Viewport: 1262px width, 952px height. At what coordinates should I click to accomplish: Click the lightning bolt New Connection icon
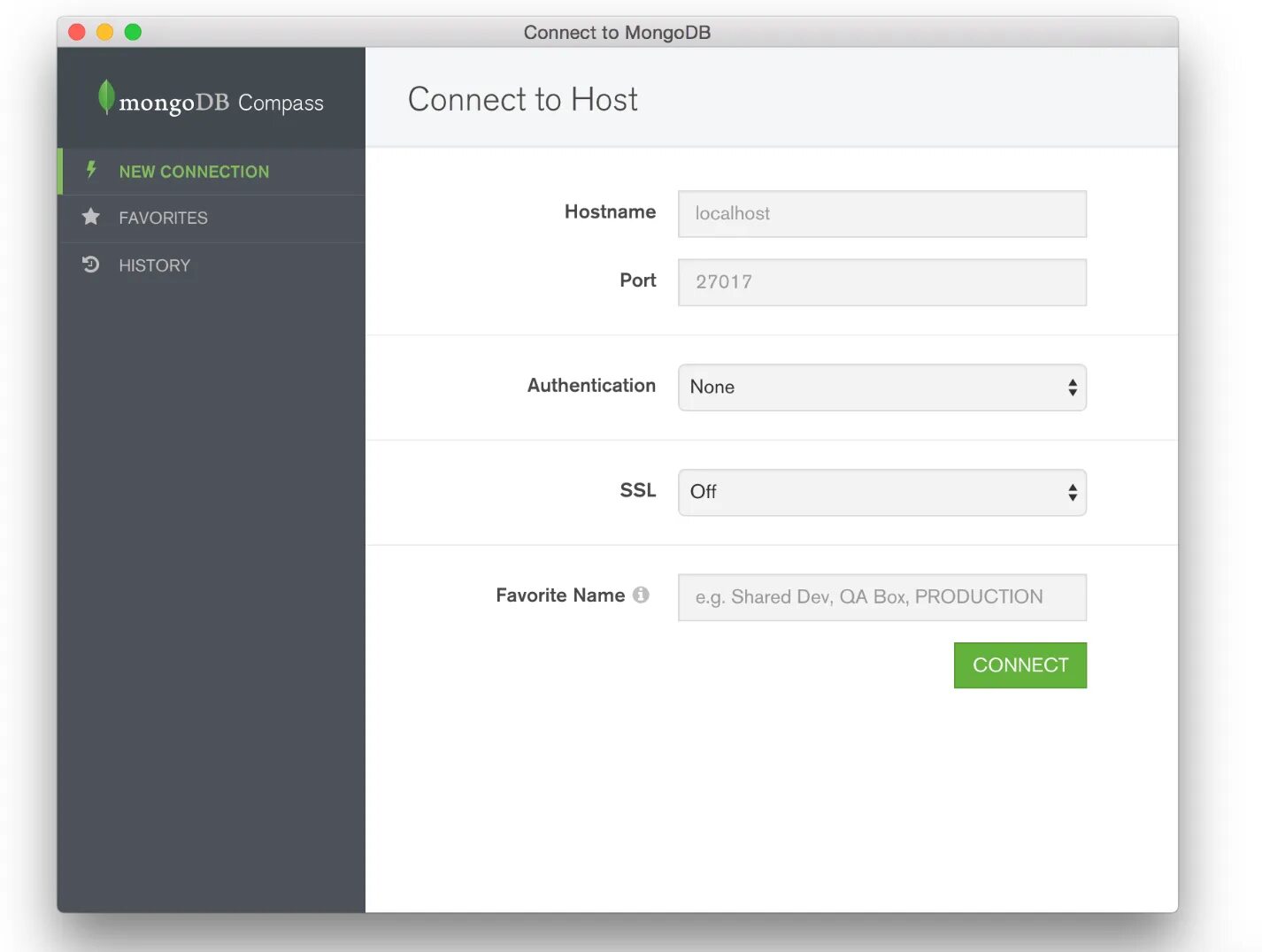pos(91,170)
